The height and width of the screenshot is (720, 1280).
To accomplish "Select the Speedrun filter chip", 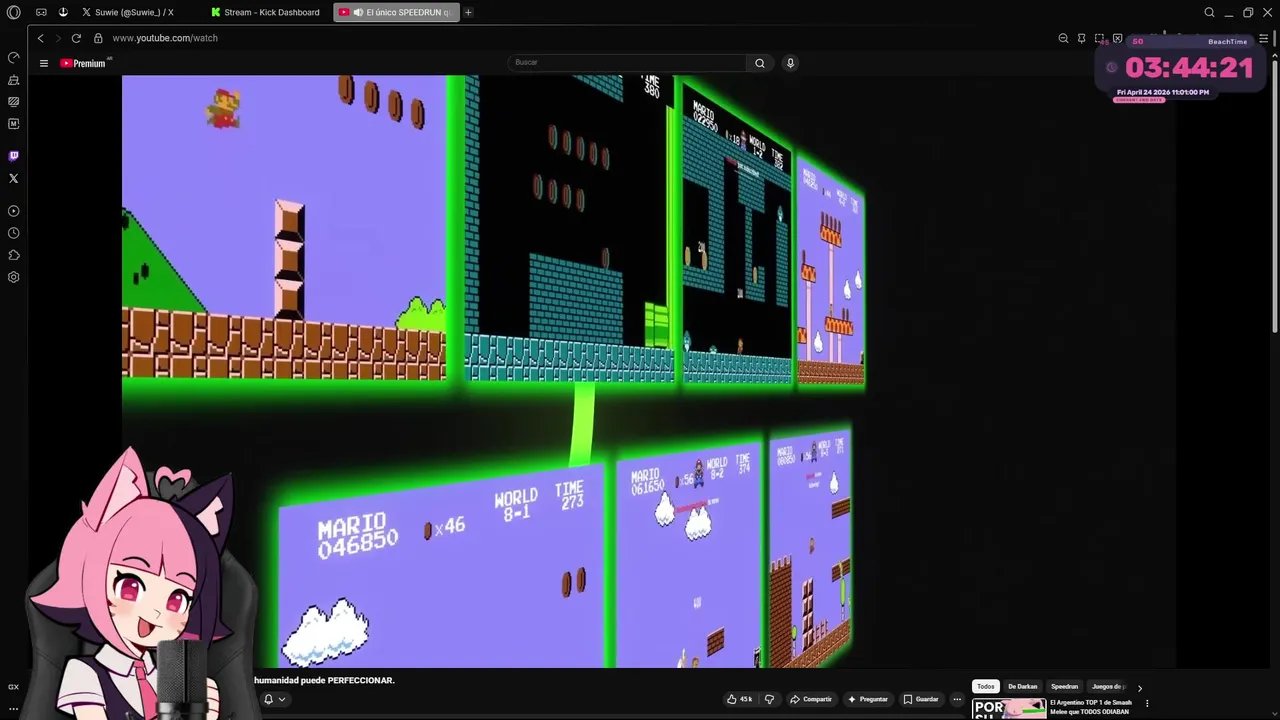I will [x=1064, y=687].
